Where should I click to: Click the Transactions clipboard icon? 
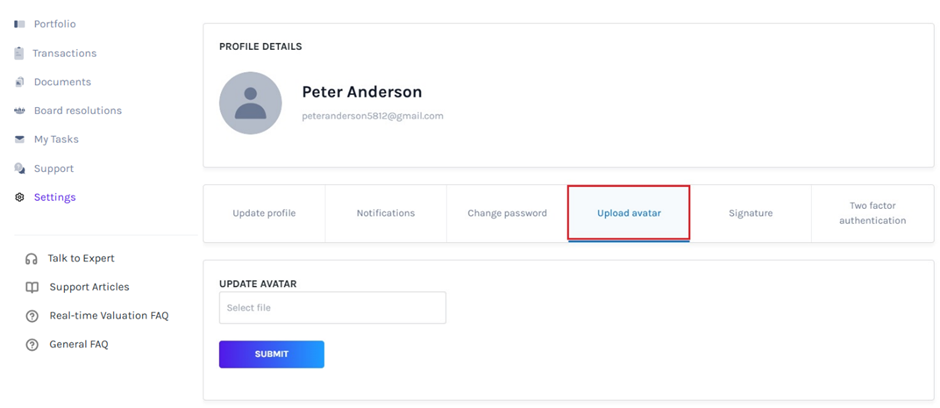[19, 53]
